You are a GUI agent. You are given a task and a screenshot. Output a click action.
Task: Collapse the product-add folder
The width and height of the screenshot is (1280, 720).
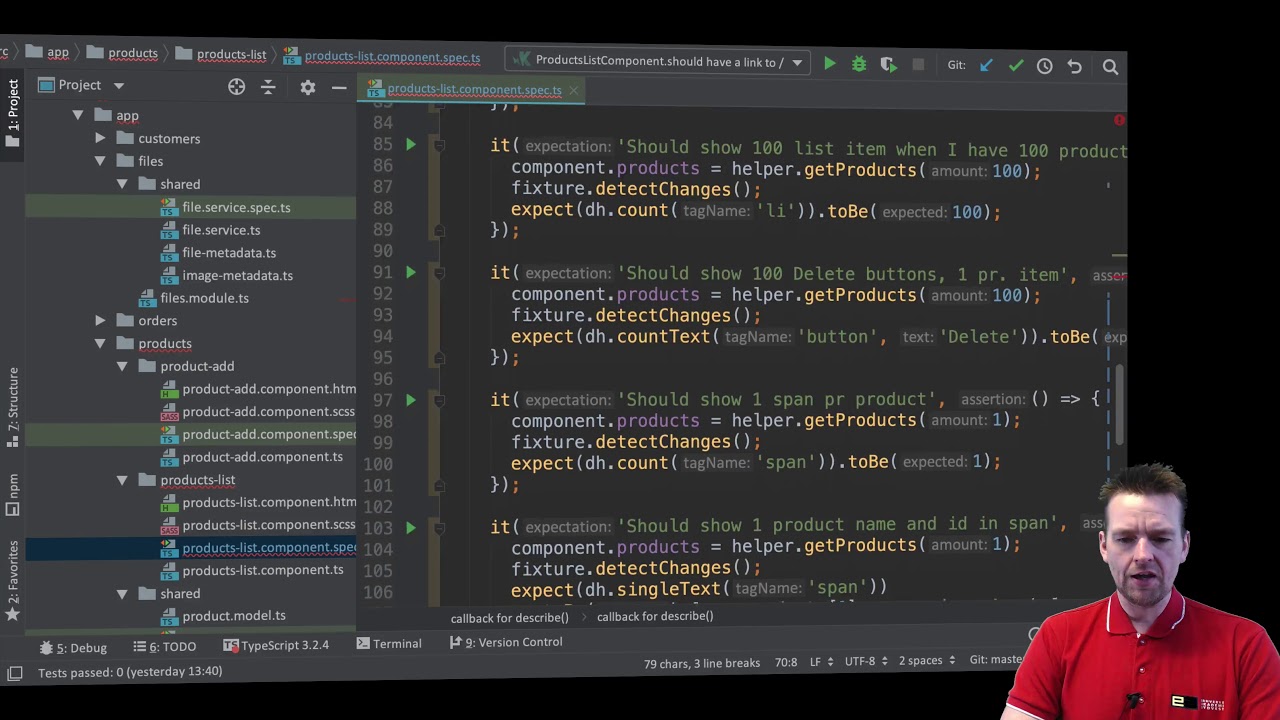click(x=122, y=366)
